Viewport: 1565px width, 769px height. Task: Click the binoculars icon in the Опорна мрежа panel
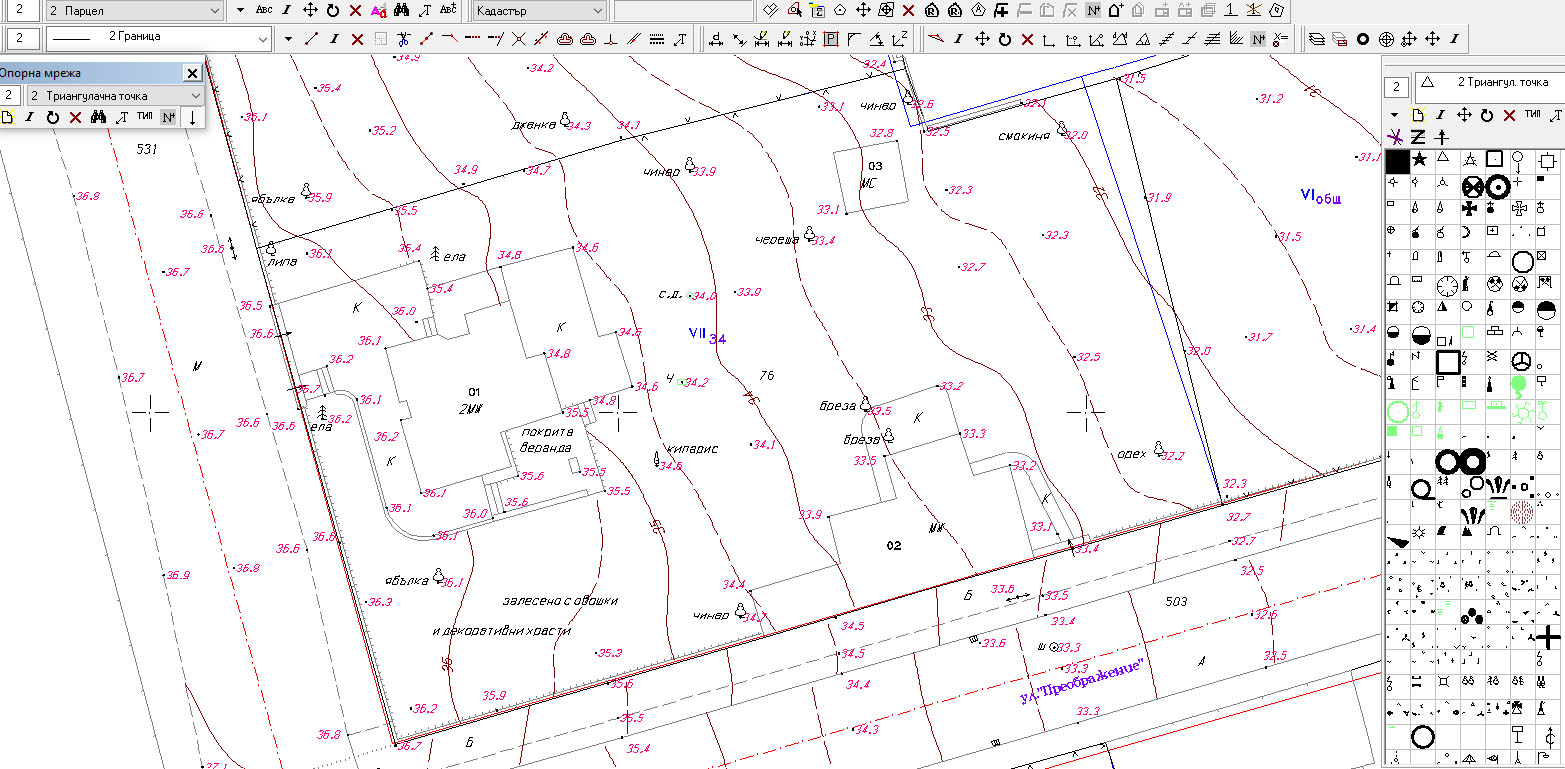point(98,118)
